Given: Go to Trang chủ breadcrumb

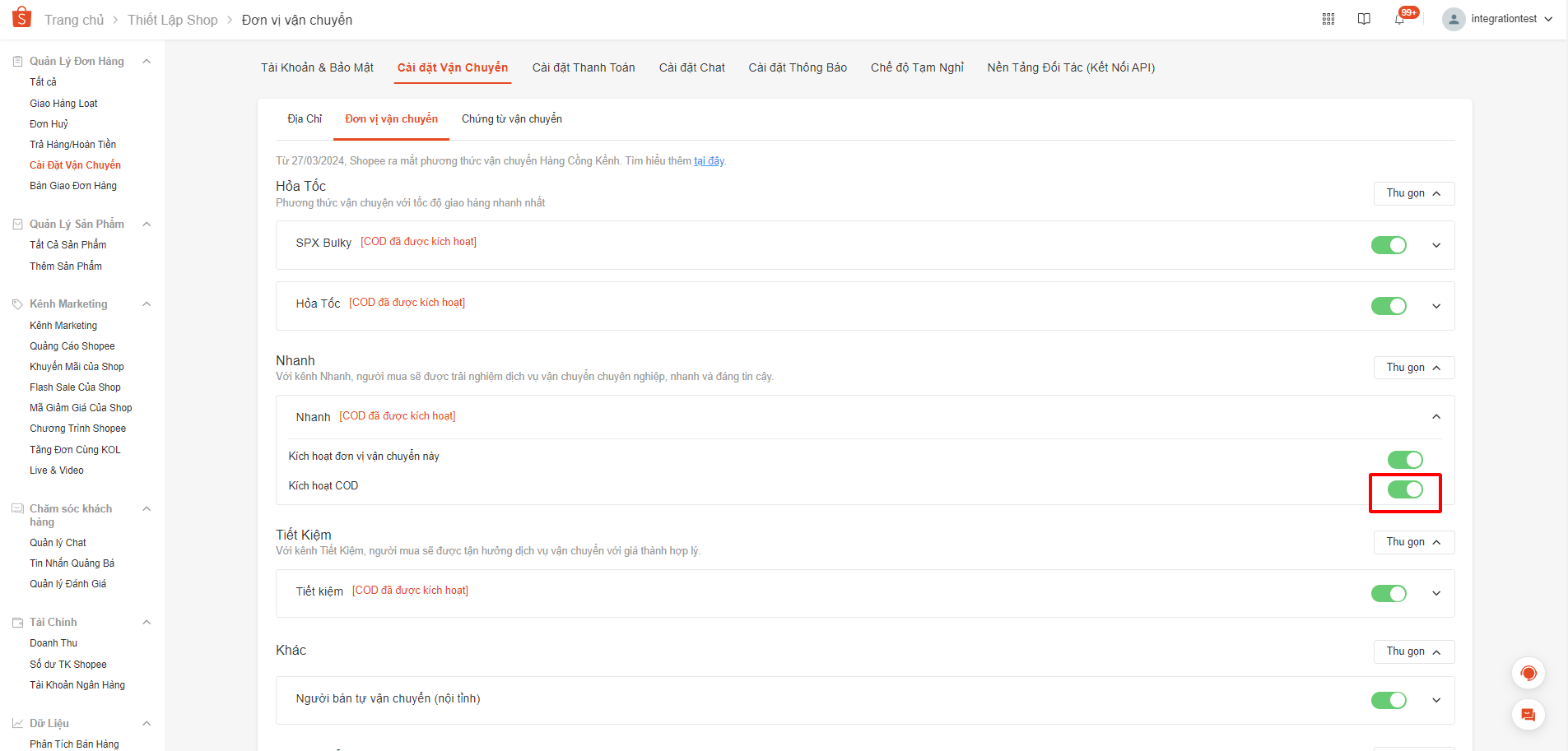Looking at the screenshot, I should point(74,20).
